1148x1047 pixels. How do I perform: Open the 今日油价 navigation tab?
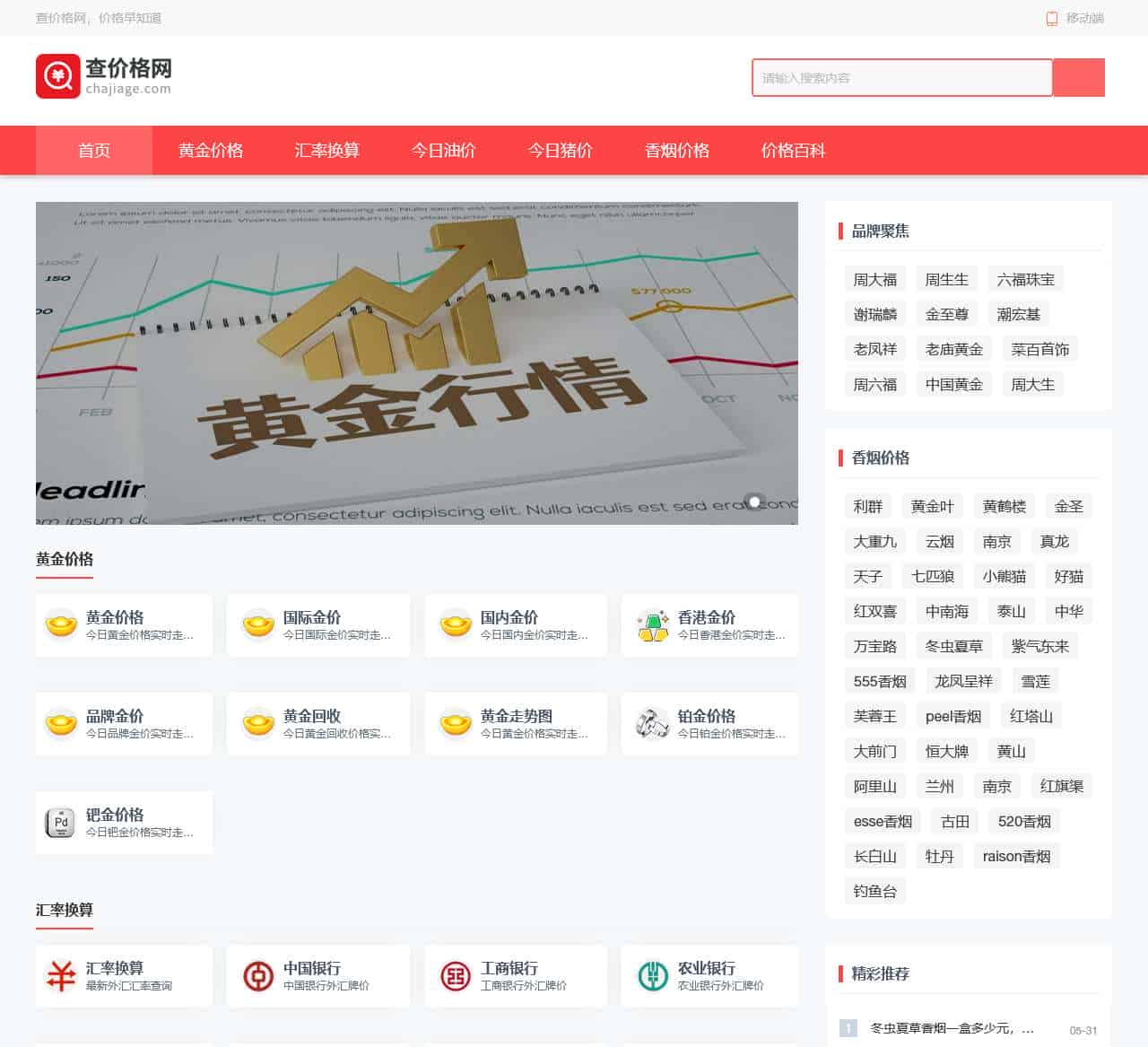coord(444,150)
